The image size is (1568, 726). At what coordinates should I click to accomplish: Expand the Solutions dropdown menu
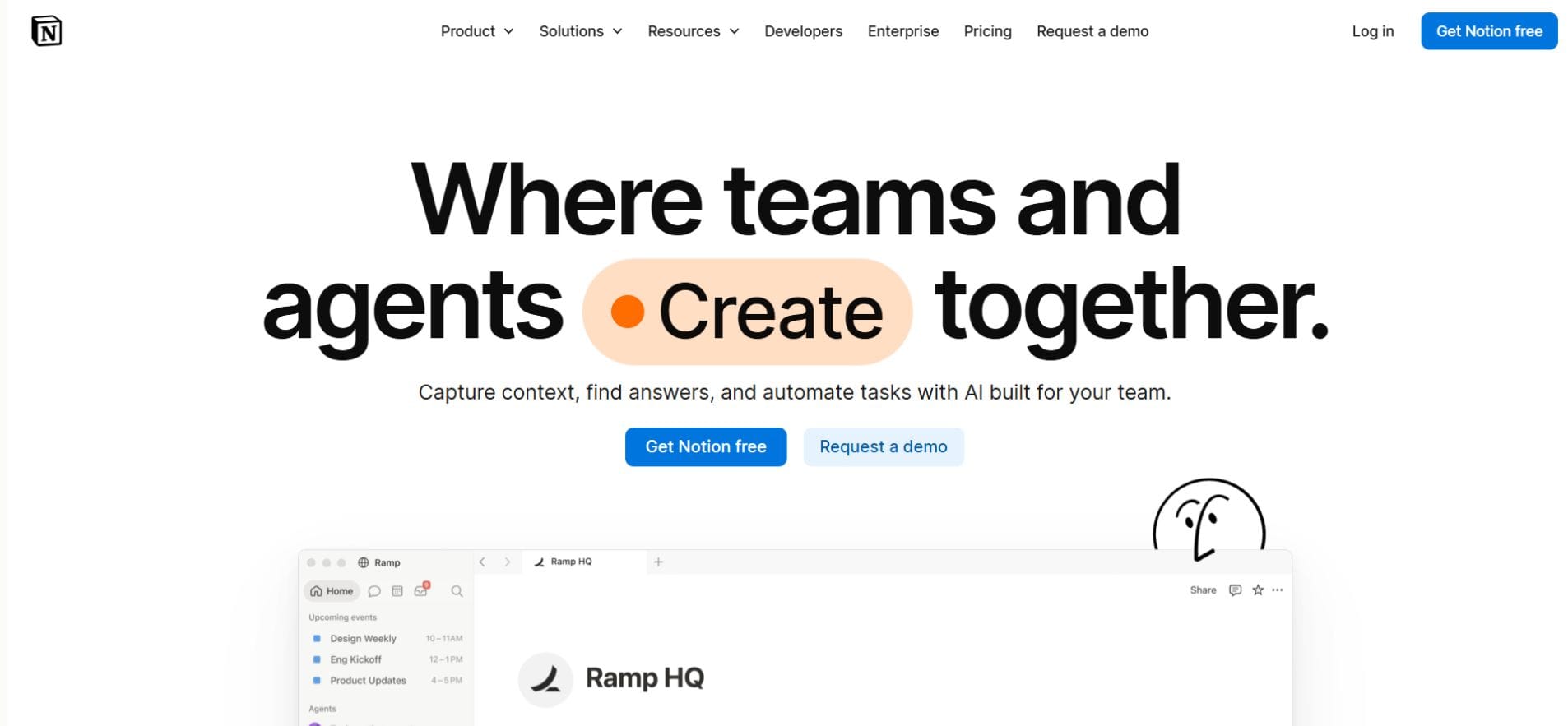click(581, 31)
